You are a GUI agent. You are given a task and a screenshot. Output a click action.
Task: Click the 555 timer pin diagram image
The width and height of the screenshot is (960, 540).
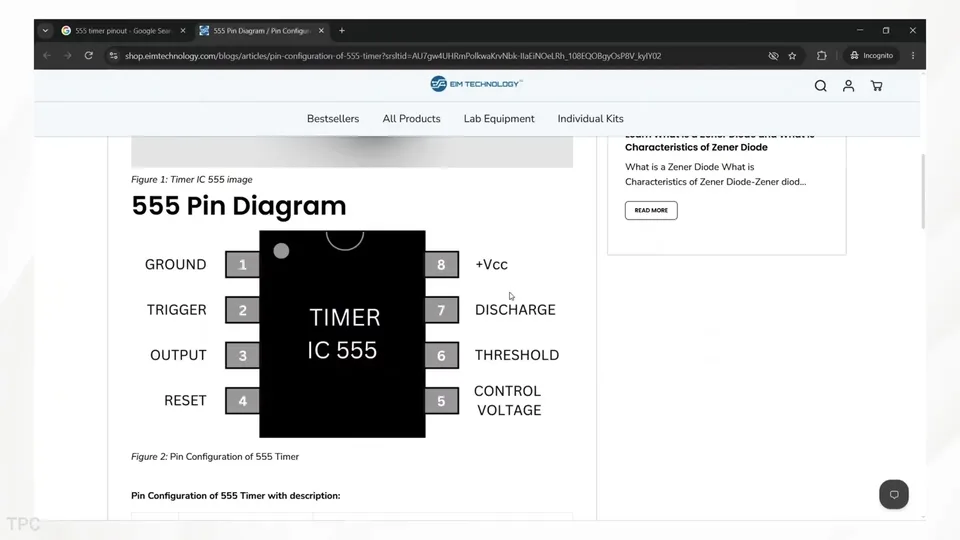coord(351,334)
